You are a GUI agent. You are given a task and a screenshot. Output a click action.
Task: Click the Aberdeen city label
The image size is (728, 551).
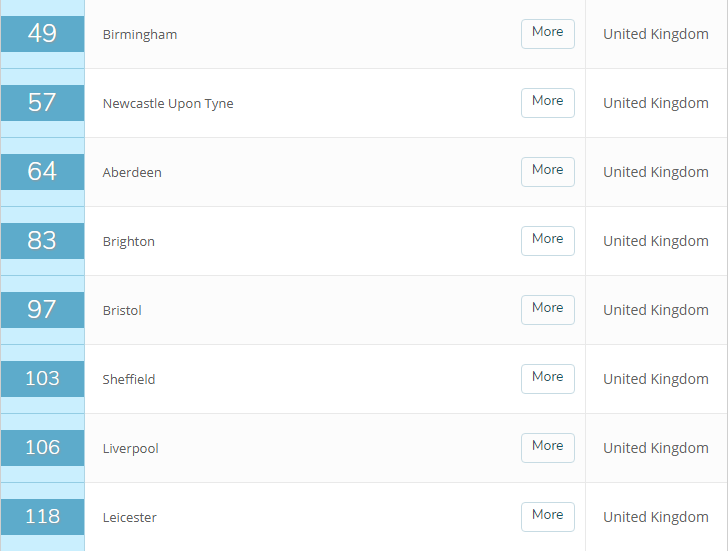[x=132, y=173]
